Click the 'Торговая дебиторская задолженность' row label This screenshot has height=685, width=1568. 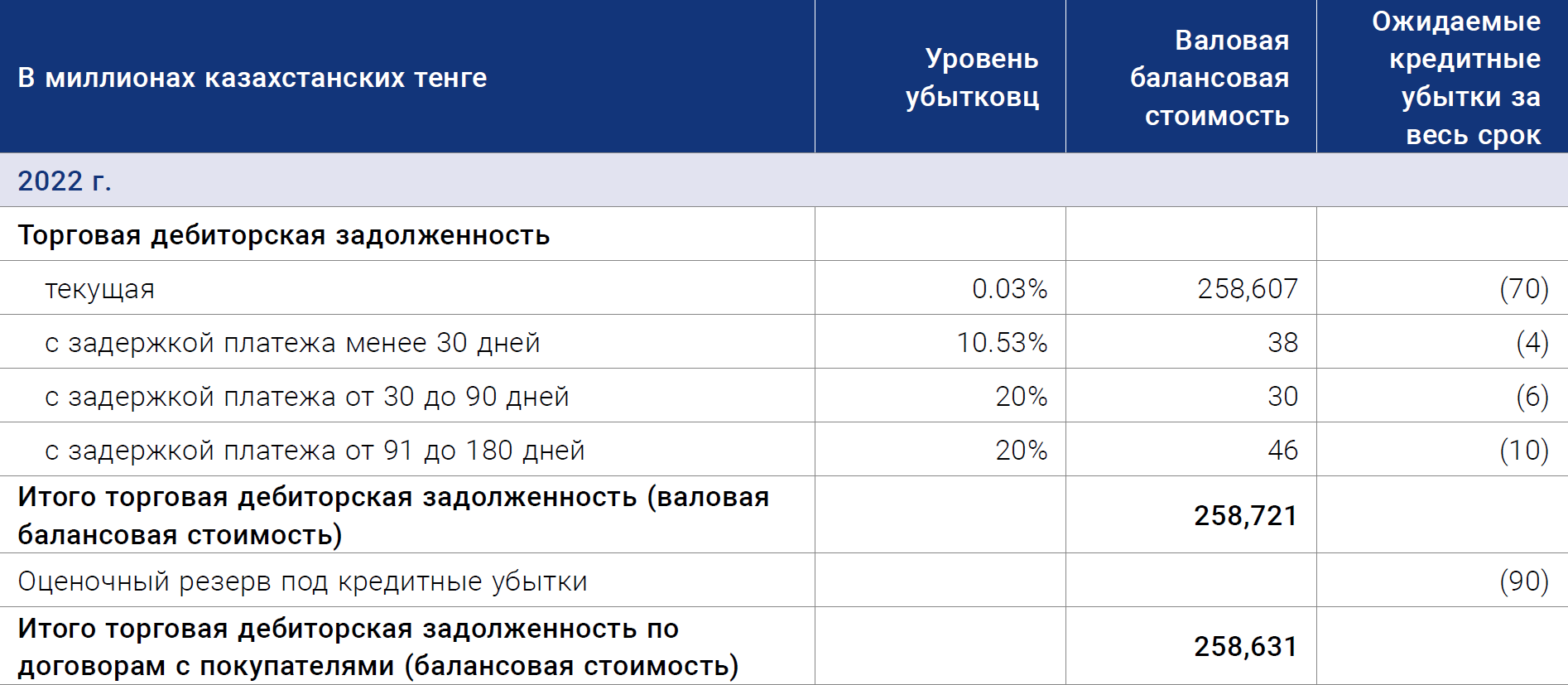[x=283, y=234]
